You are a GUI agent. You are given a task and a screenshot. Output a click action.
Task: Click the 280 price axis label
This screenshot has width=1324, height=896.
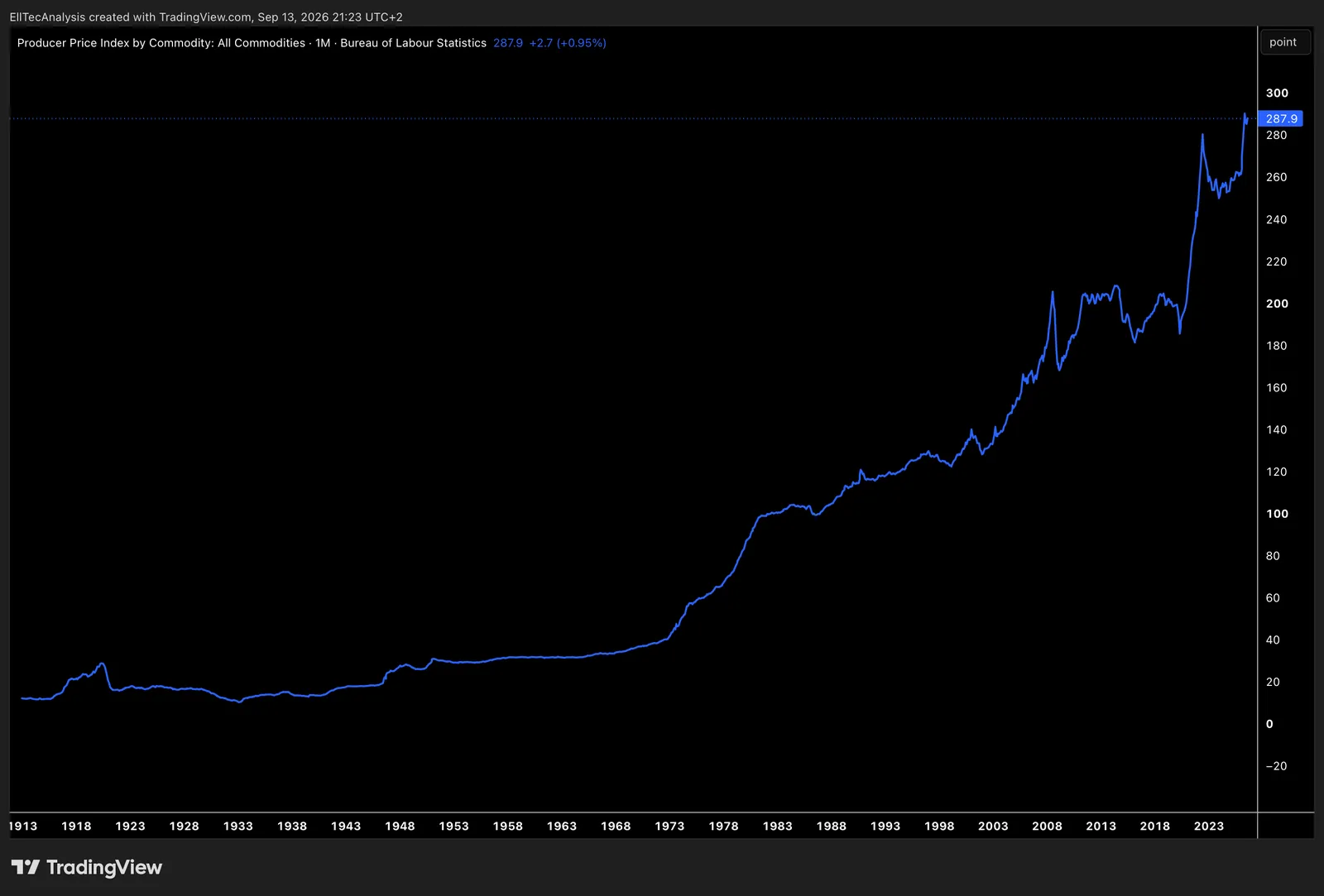click(x=1277, y=135)
